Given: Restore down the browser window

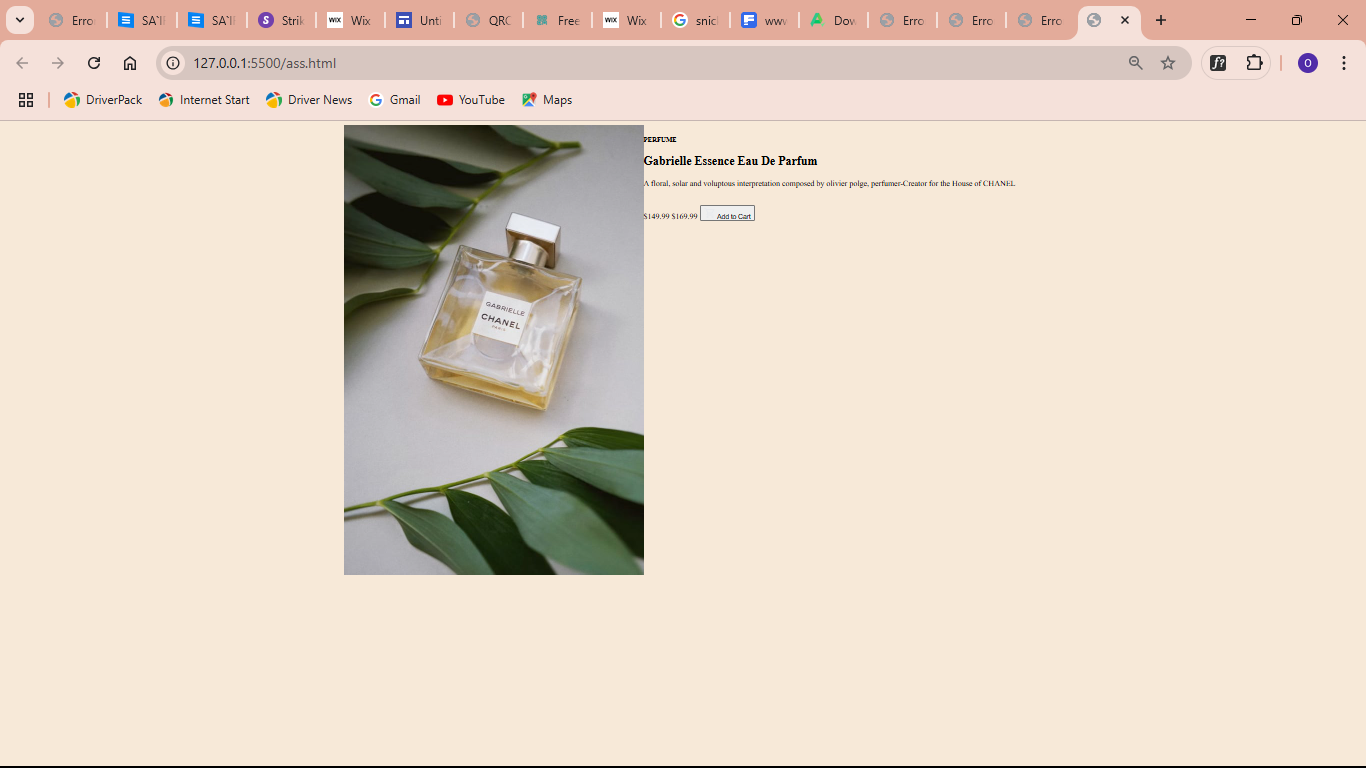Looking at the screenshot, I should pyautogui.click(x=1297, y=20).
